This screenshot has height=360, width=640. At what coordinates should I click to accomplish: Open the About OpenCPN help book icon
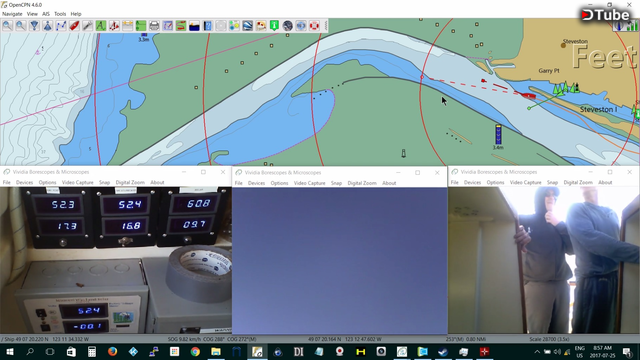click(x=207, y=26)
